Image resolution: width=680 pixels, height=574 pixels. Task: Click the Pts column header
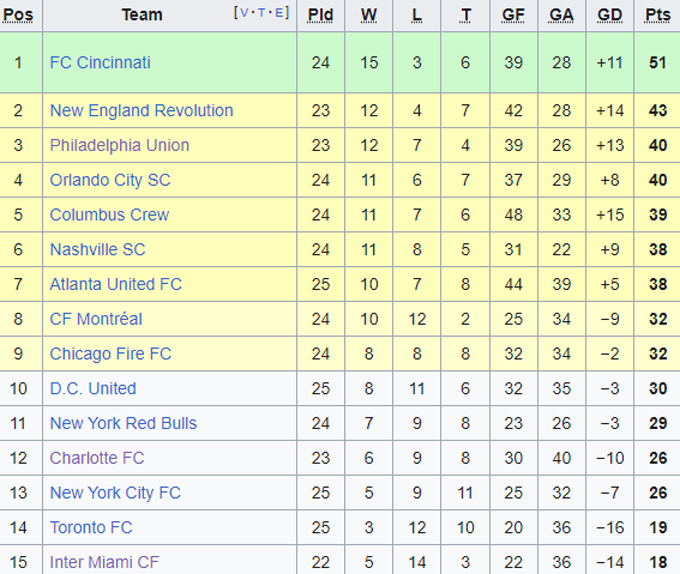657,15
